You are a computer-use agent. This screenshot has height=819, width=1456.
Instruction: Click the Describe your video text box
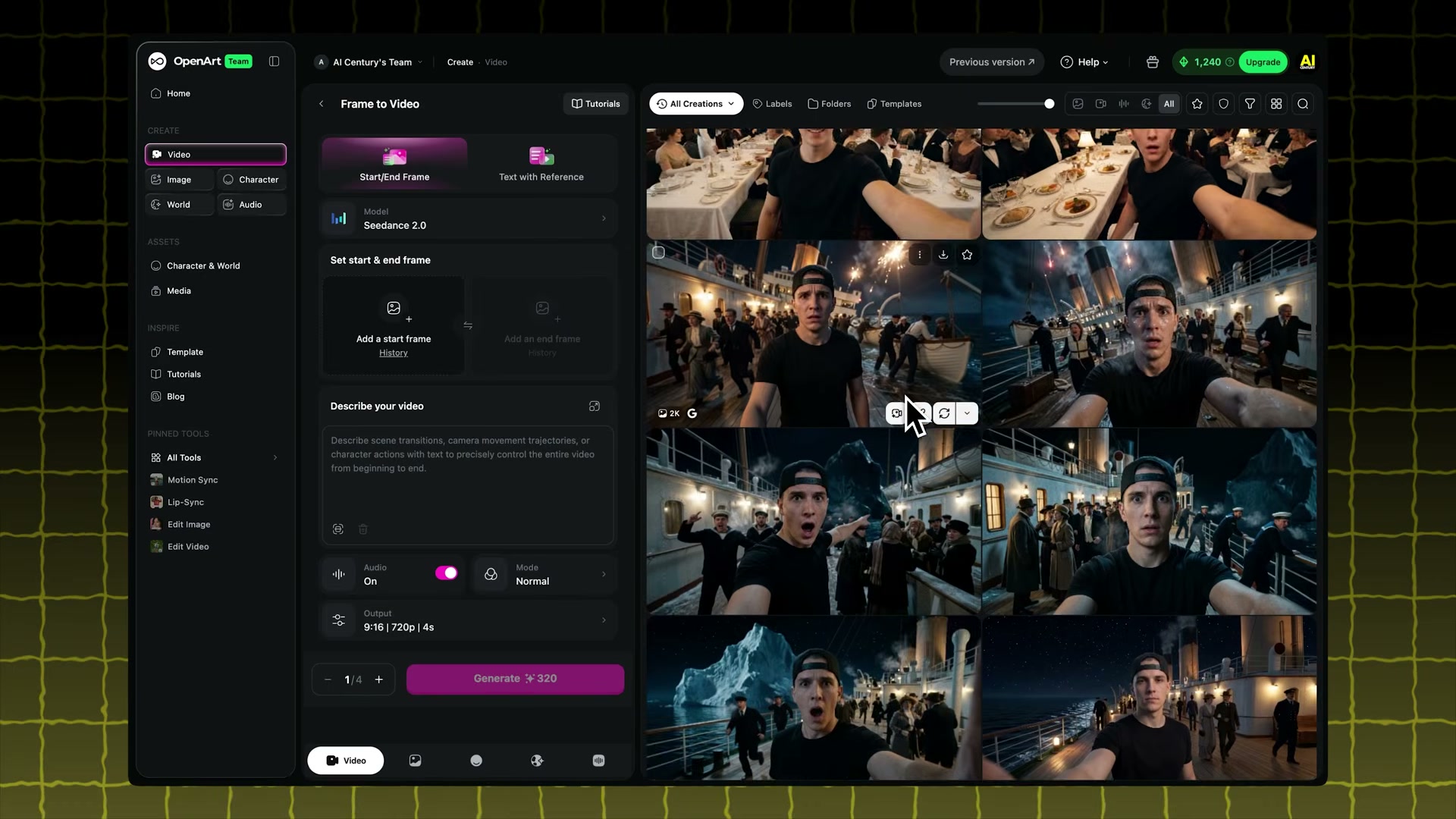click(468, 485)
